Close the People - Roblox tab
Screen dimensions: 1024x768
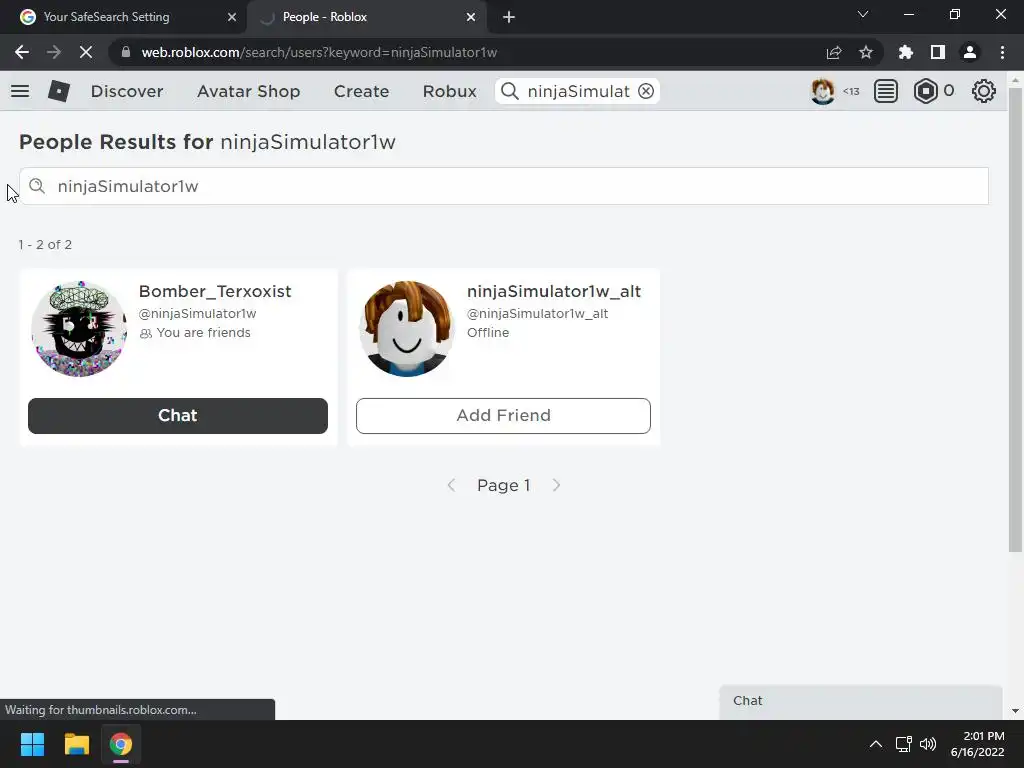pos(471,17)
